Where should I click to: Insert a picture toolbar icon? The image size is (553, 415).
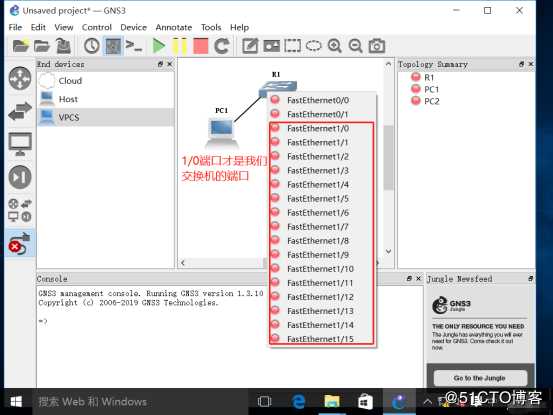[272, 46]
